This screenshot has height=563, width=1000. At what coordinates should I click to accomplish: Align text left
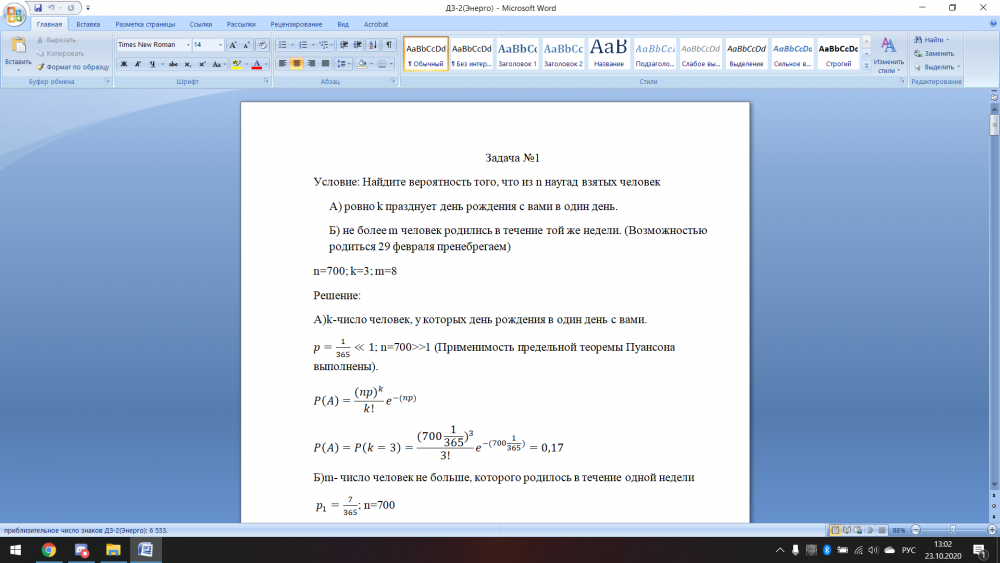point(282,64)
